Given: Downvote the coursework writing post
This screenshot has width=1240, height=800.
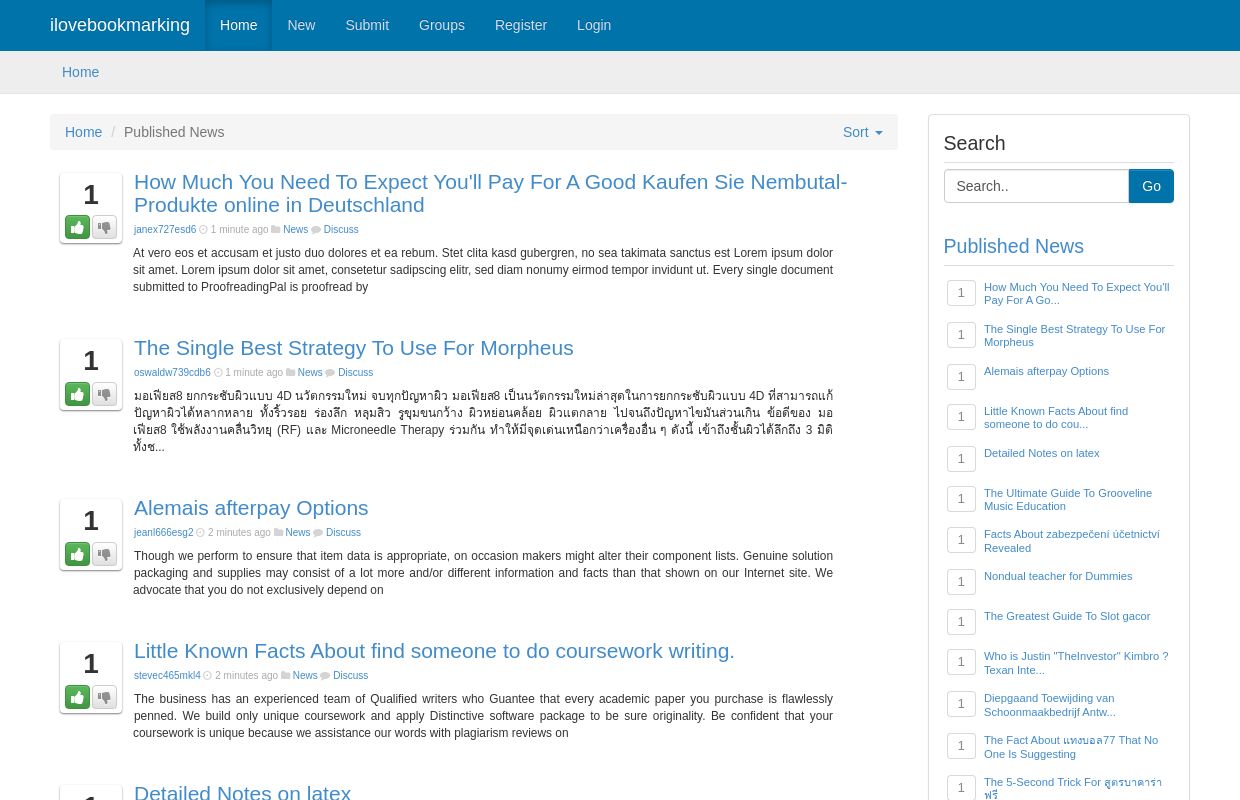Looking at the screenshot, I should pos(104,697).
